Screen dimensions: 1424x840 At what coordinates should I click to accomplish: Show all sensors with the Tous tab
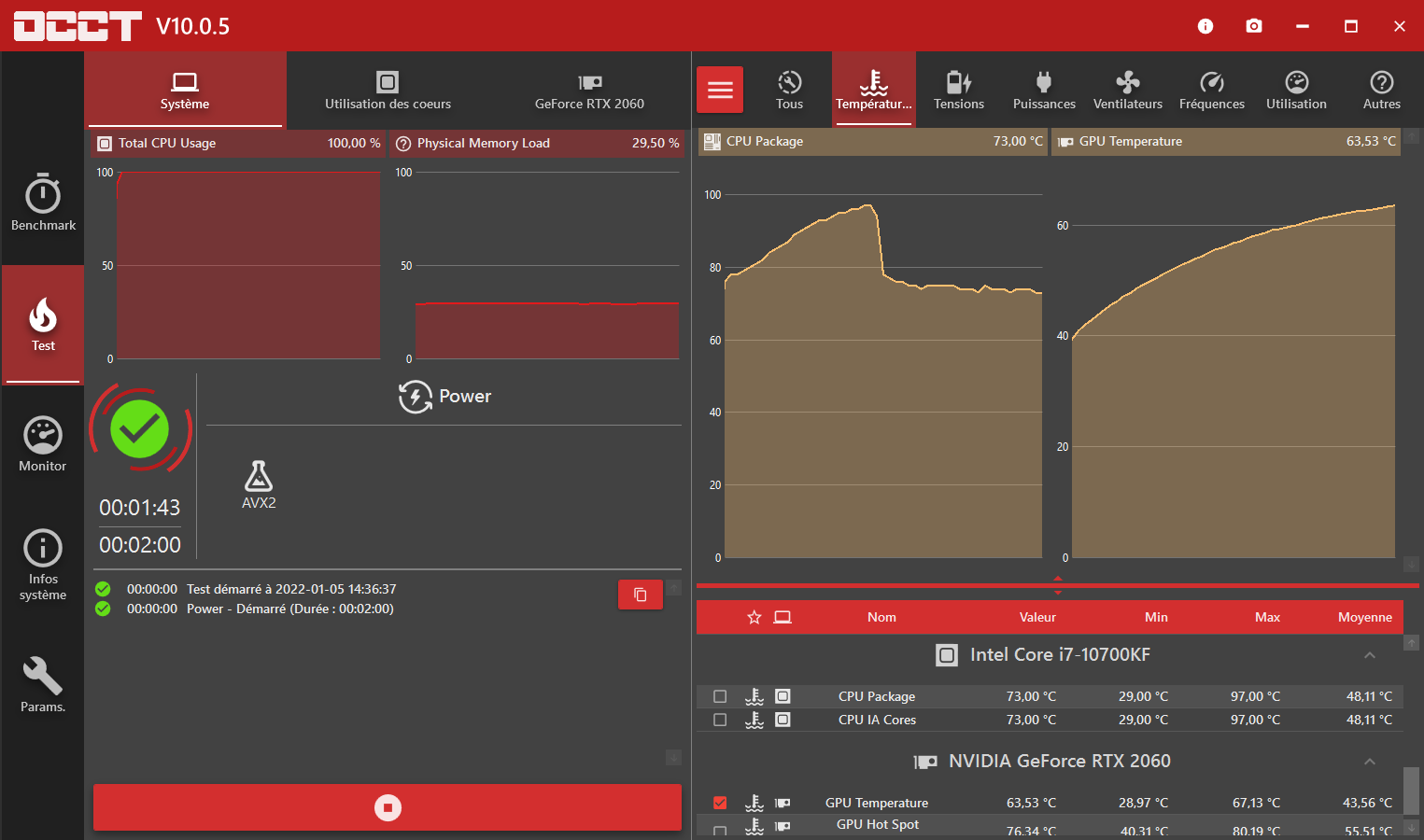click(x=789, y=90)
